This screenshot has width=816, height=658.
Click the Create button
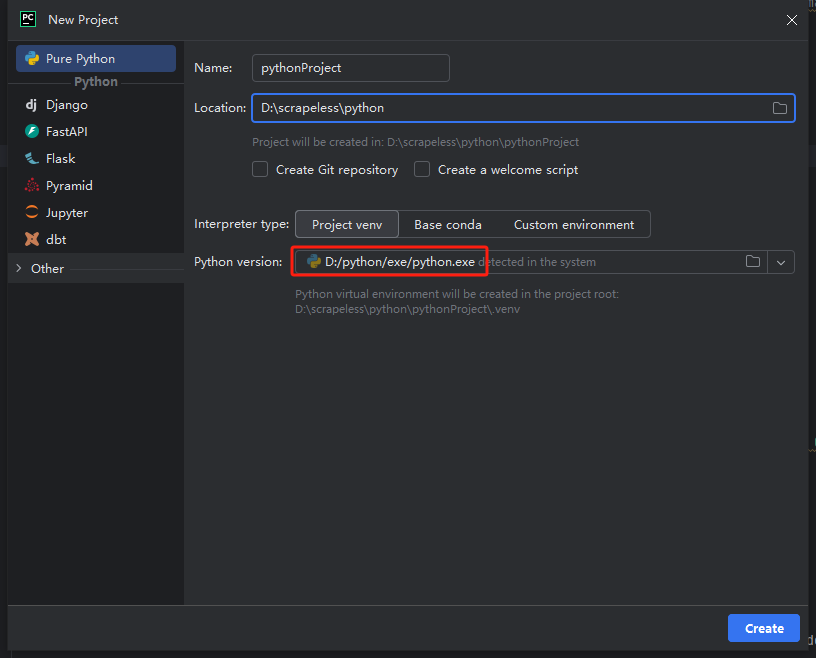pos(764,628)
